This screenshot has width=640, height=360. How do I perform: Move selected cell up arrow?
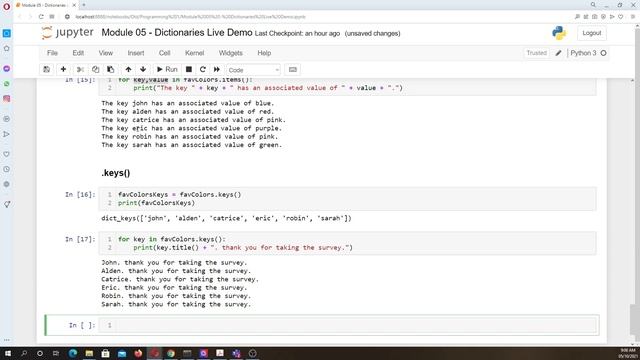click(128, 69)
